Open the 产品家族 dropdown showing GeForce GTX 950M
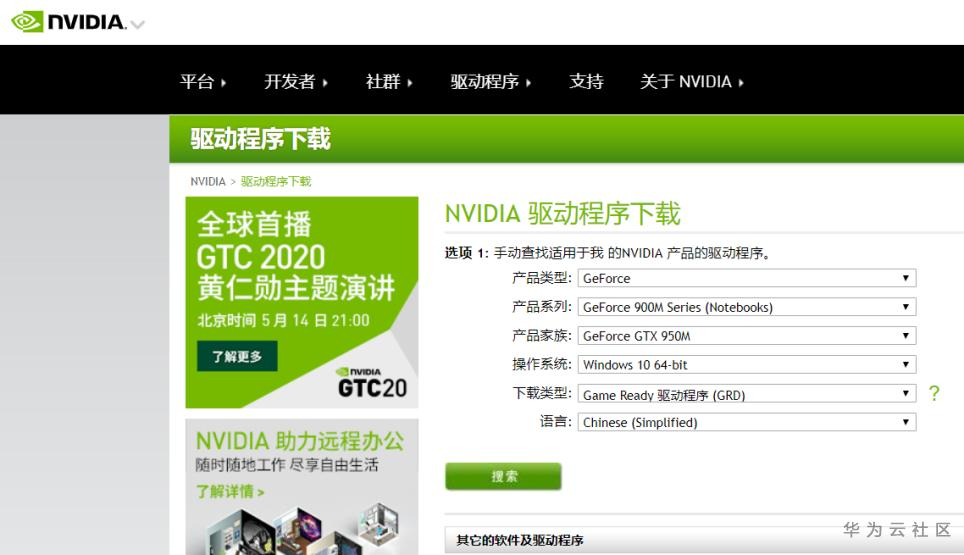 [746, 336]
